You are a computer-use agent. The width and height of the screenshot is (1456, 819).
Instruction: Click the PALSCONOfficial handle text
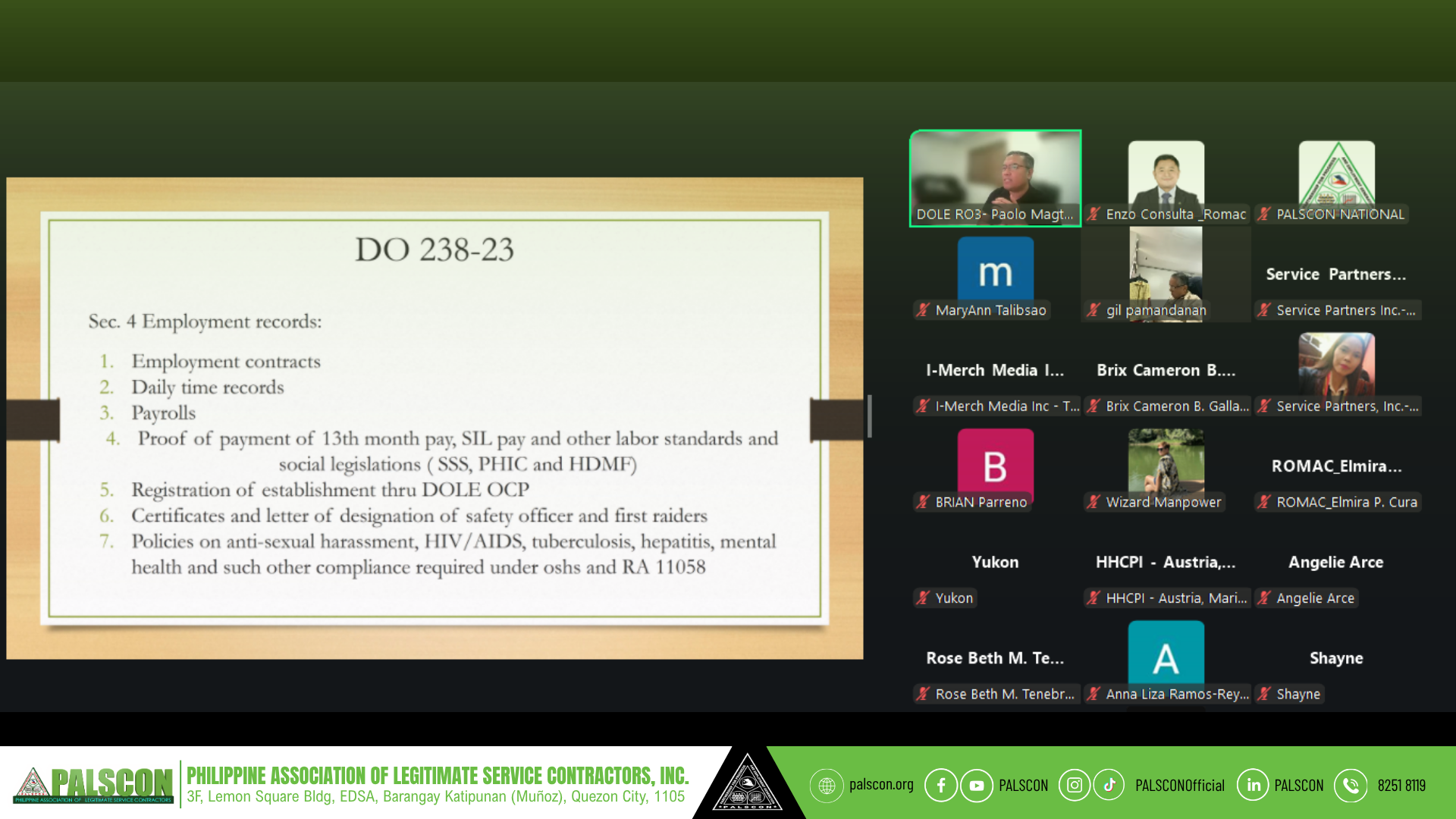[x=1179, y=786]
